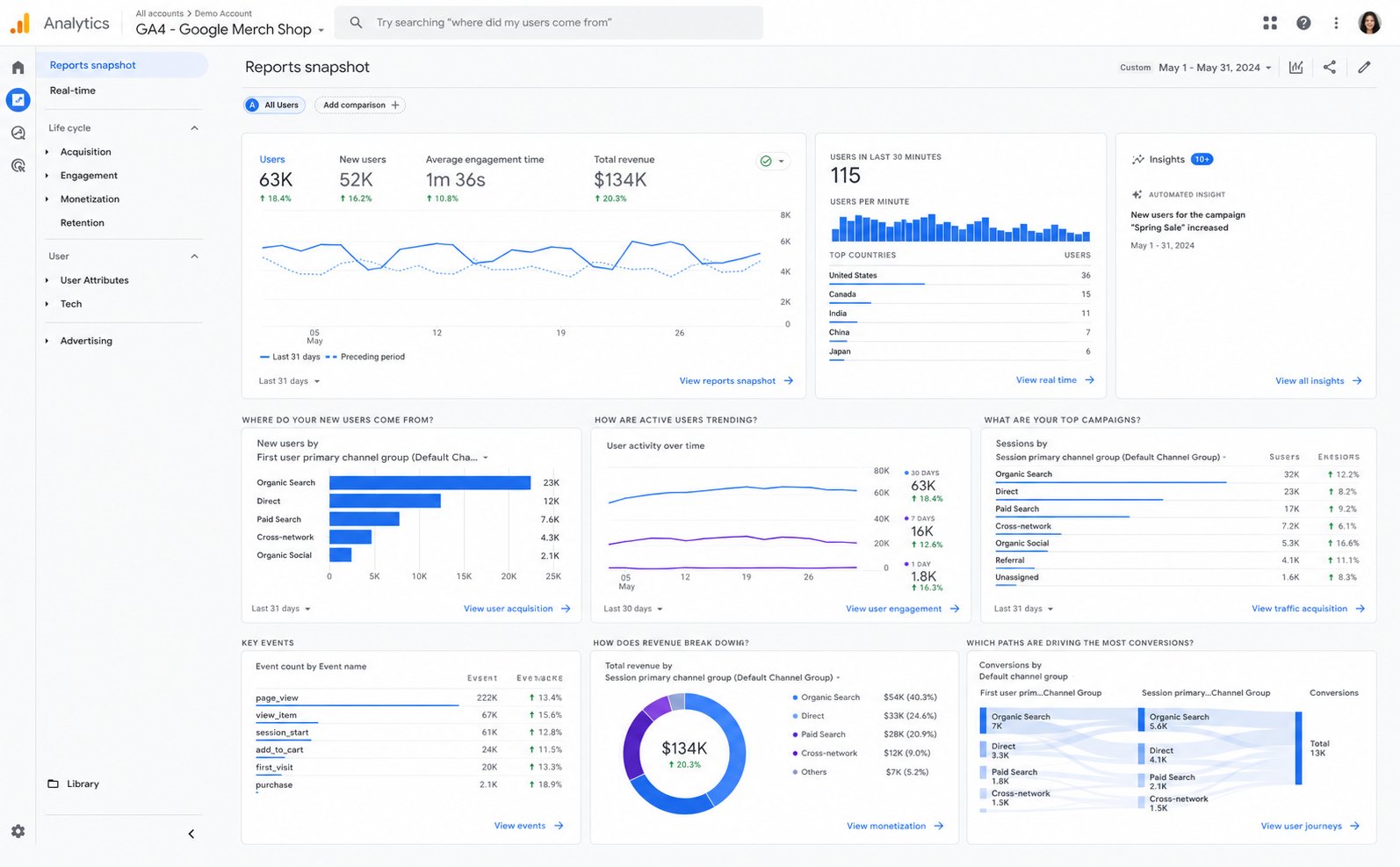This screenshot has height=867, width=1400.
Task: Collapse the User section
Action: tap(194, 256)
